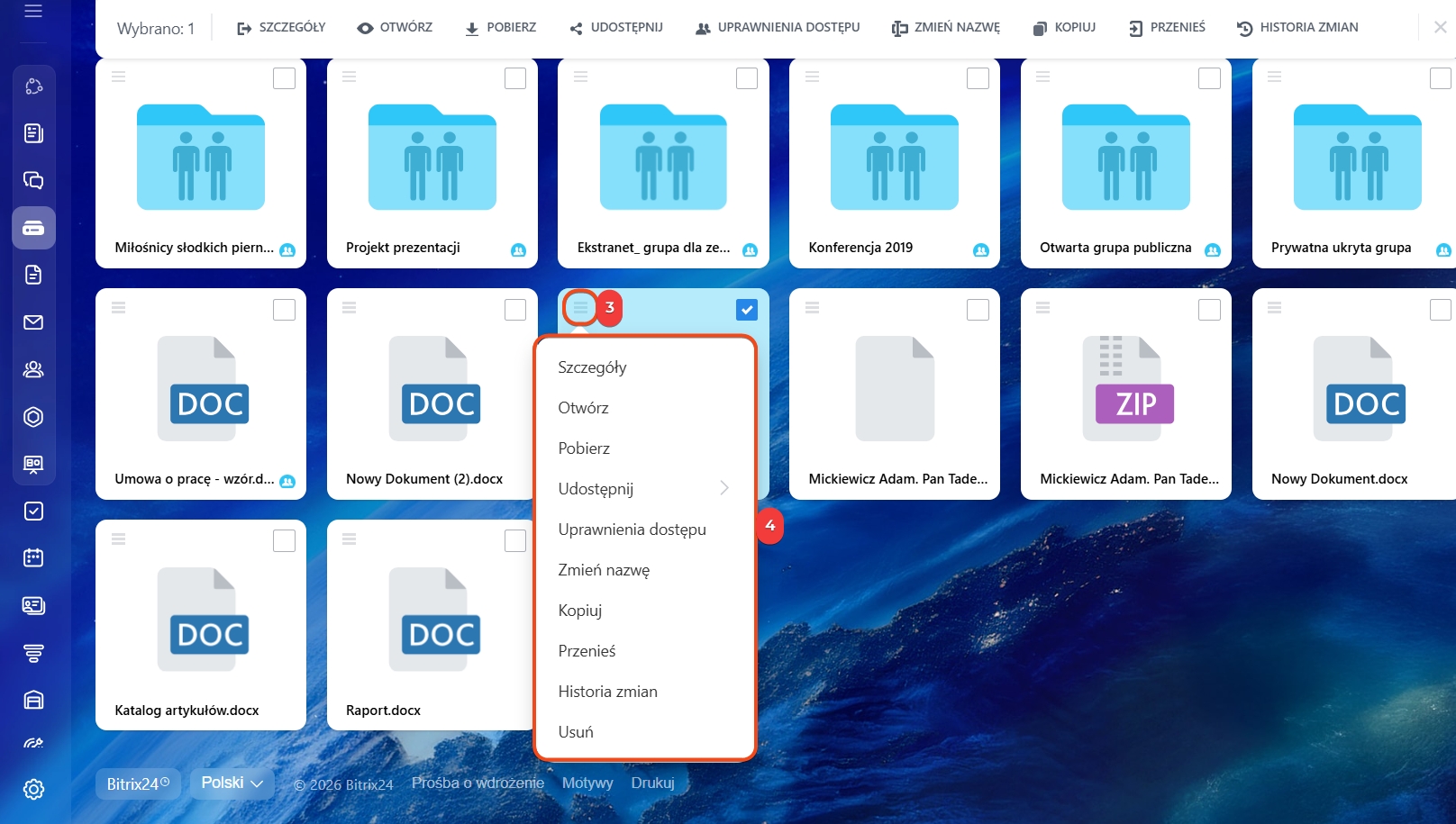Open the tasks checkmark icon in sidebar
The image size is (1456, 824).
point(33,512)
